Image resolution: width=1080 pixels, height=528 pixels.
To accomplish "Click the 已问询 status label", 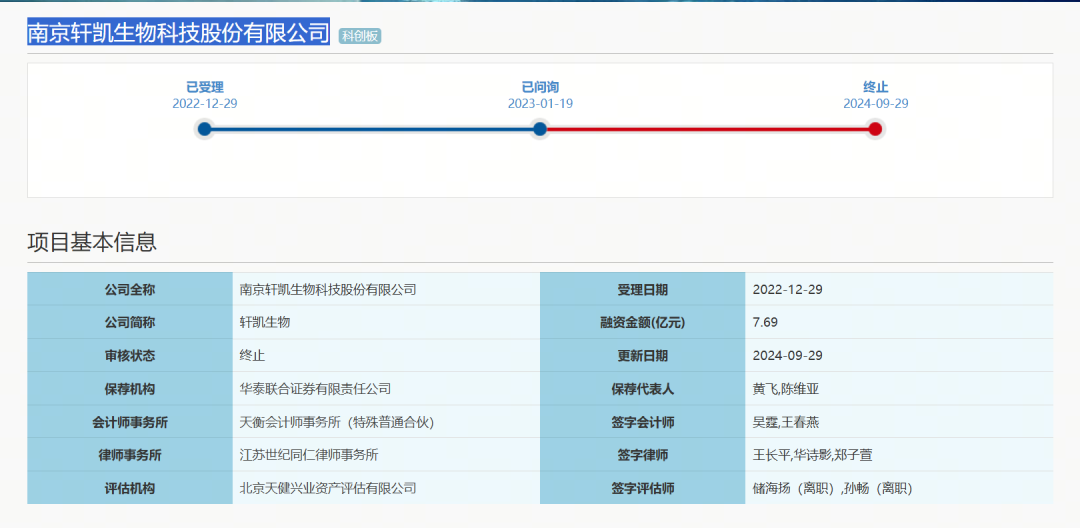I will click(x=540, y=87).
